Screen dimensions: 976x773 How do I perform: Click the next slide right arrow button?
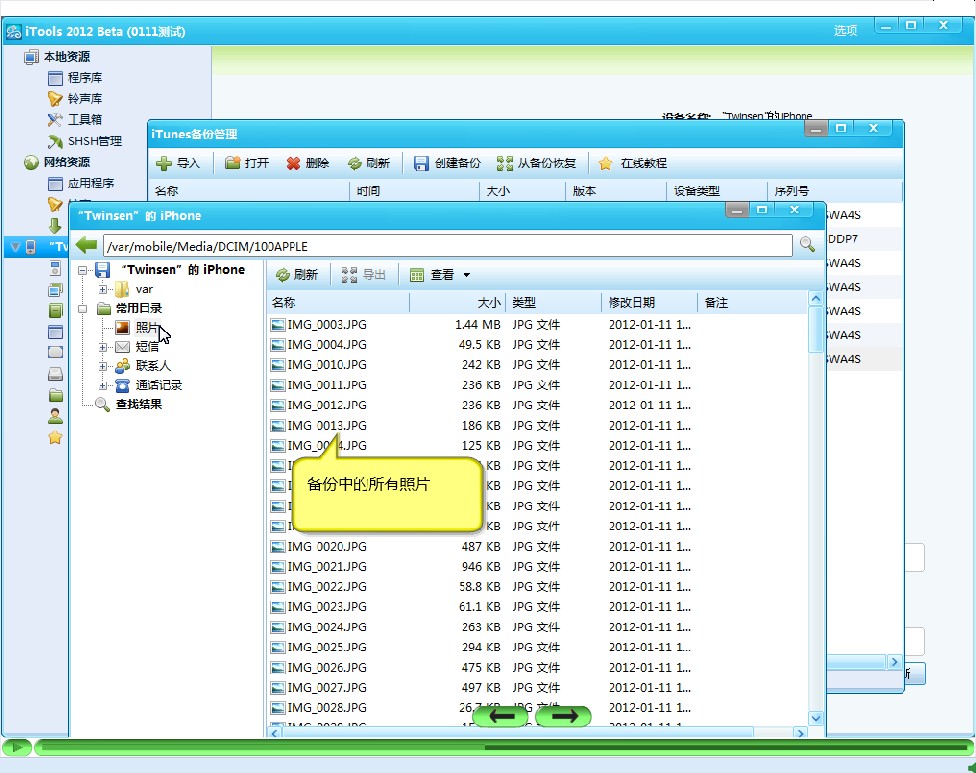[x=563, y=716]
